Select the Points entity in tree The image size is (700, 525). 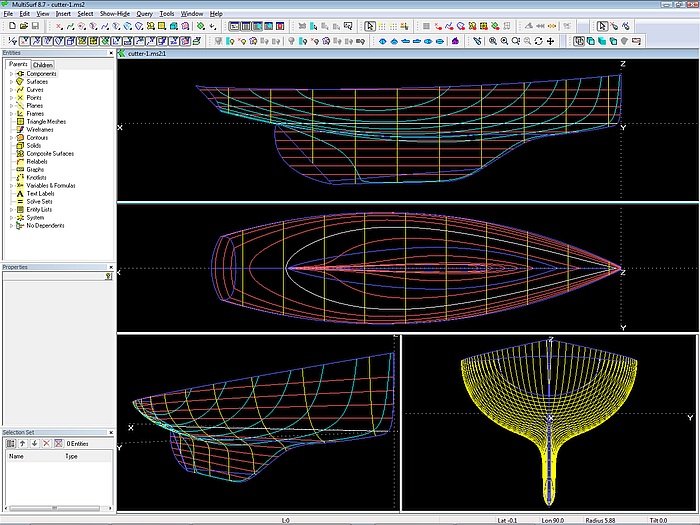click(34, 97)
